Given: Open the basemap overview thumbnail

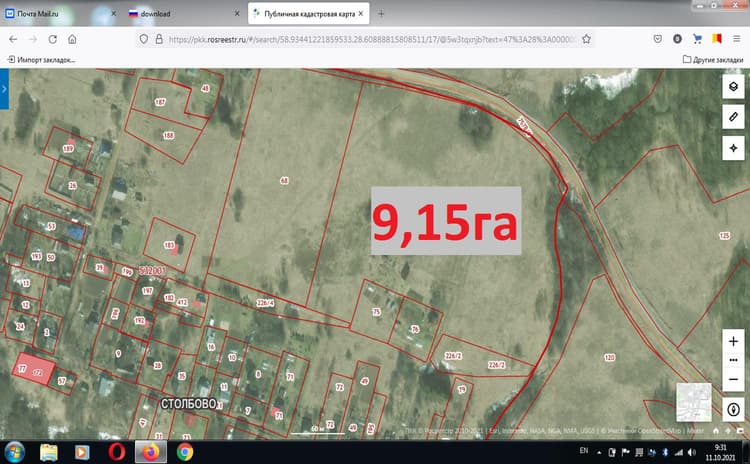Looking at the screenshot, I should tap(694, 402).
